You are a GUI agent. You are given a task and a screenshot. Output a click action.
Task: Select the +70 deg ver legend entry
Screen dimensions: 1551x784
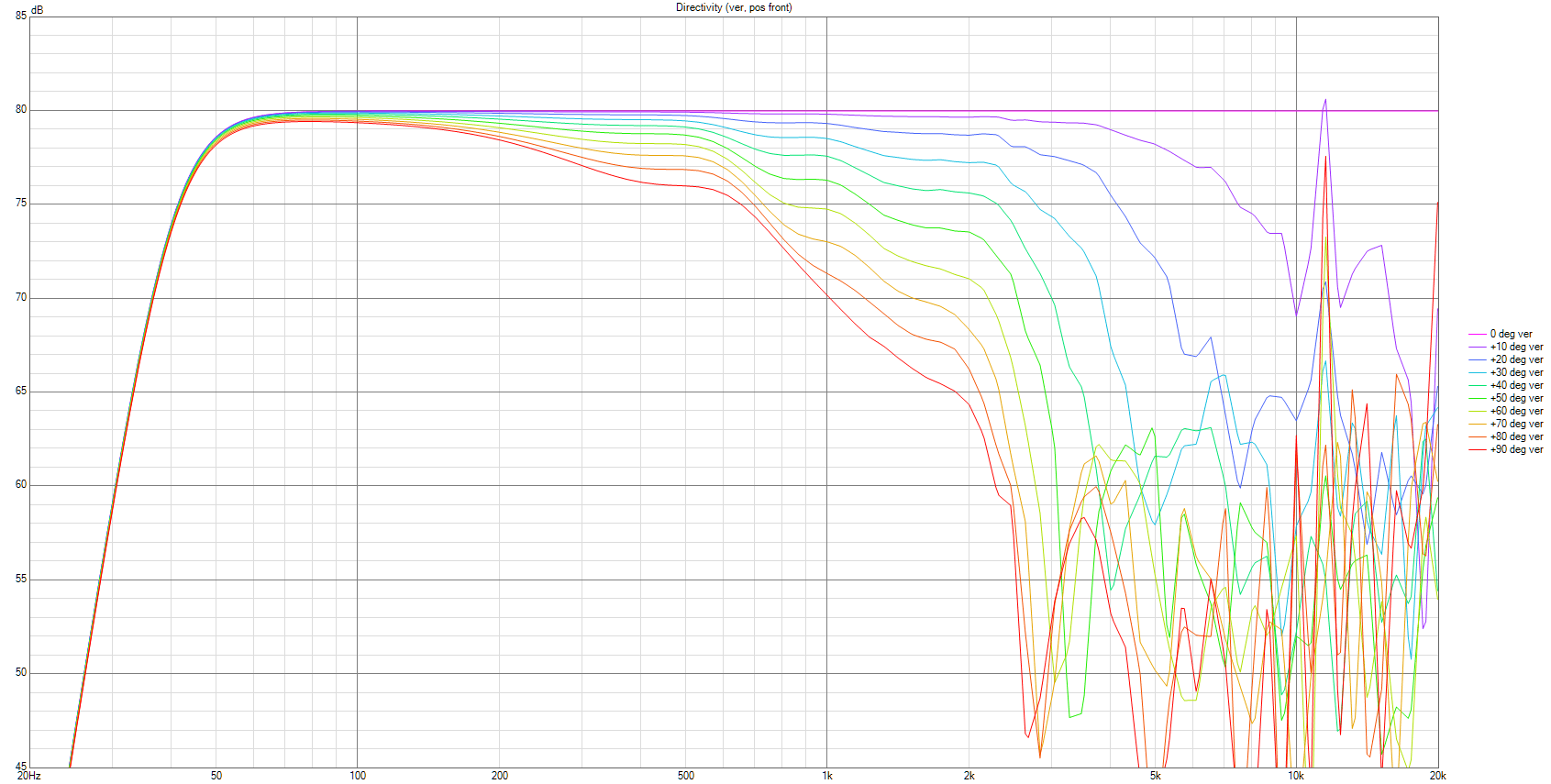coord(1506,425)
